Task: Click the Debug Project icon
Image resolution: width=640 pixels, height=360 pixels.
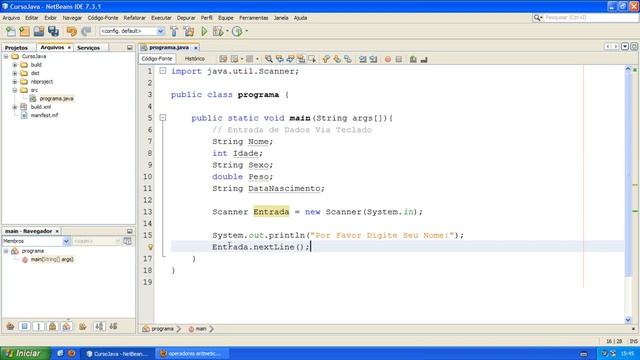Action: 218,31
